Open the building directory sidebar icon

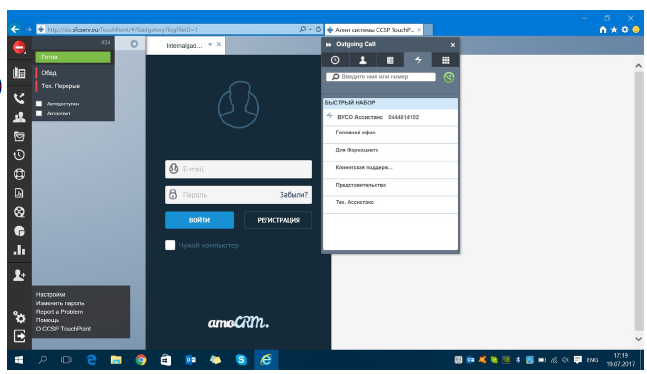point(19,73)
